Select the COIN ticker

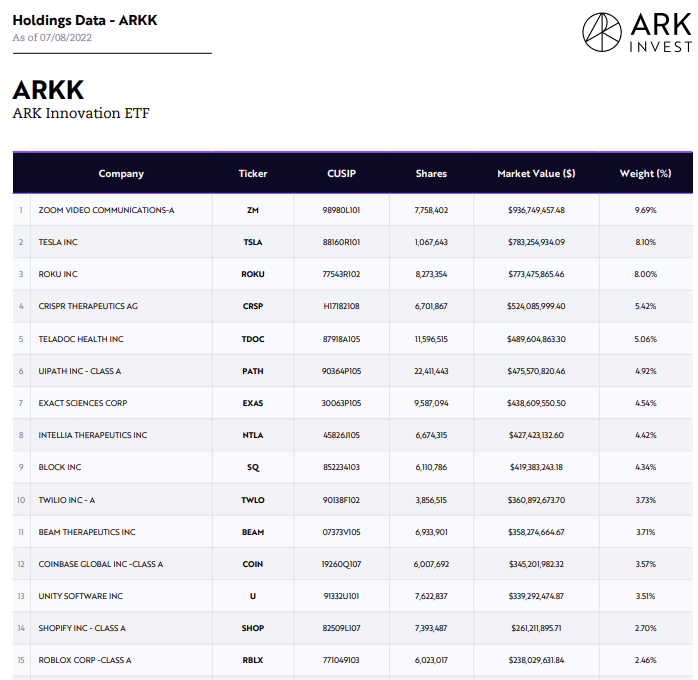click(x=253, y=564)
